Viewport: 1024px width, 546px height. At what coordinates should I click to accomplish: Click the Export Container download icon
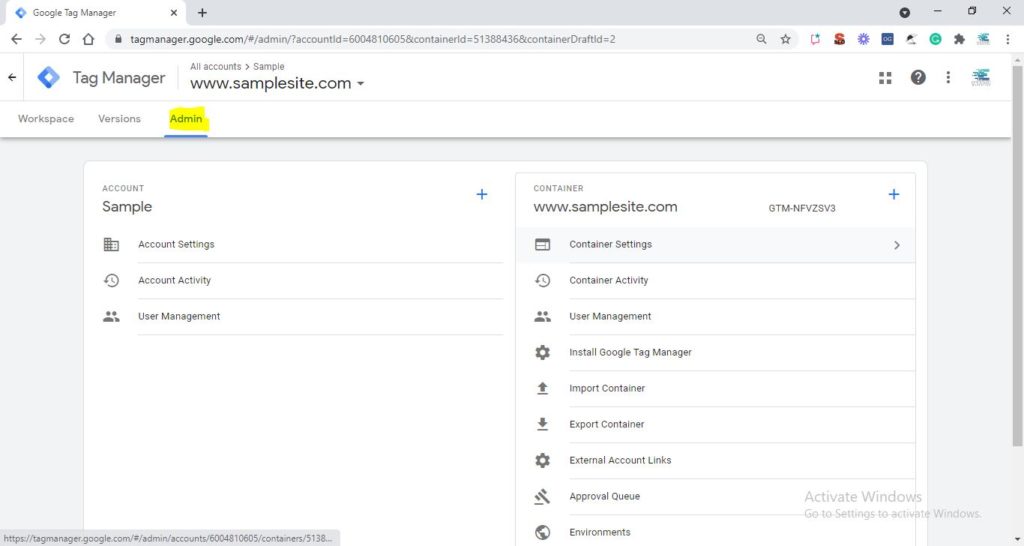point(543,424)
